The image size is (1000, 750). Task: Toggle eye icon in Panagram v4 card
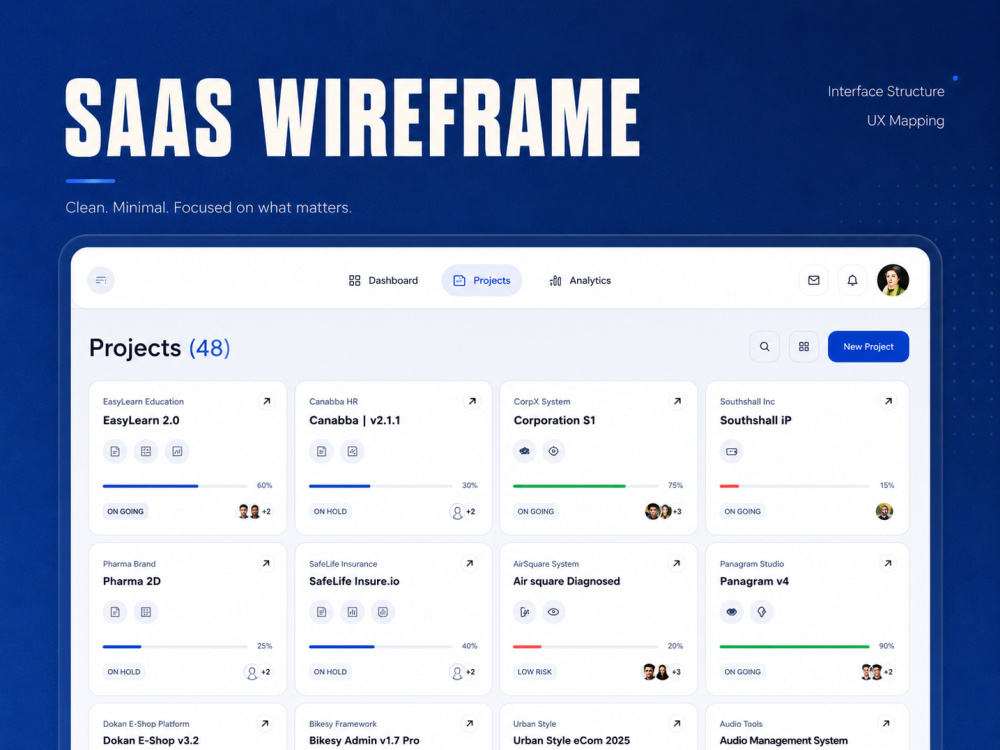pyautogui.click(x=732, y=612)
